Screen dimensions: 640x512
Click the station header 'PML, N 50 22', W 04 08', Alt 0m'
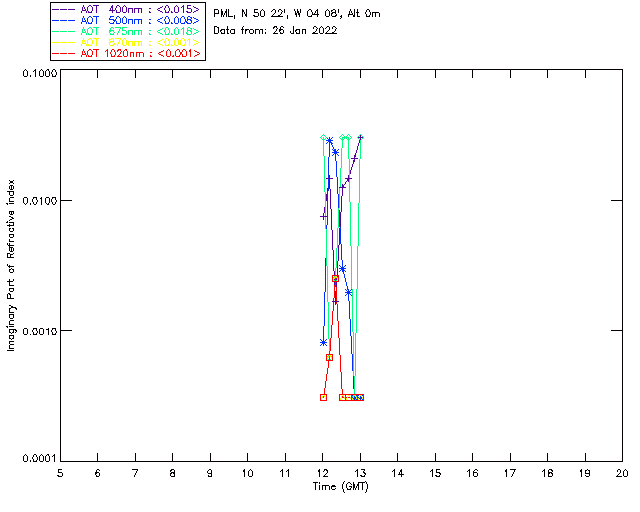pyautogui.click(x=297, y=14)
